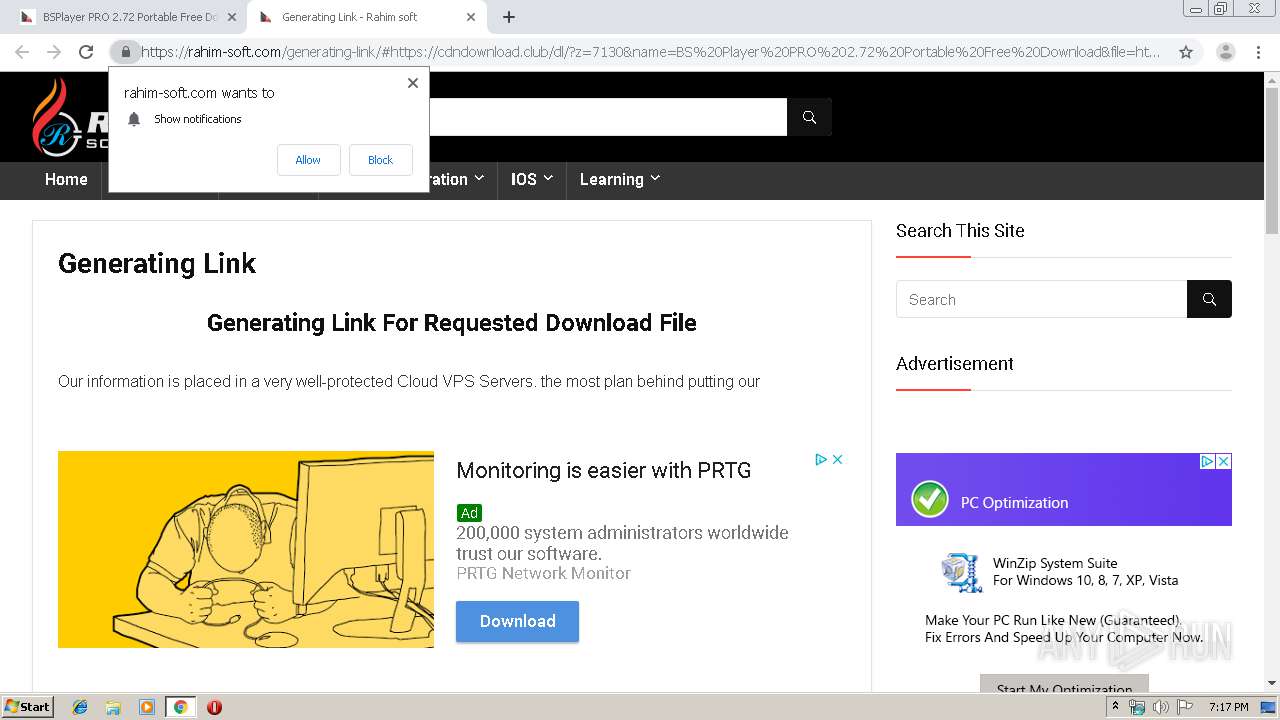Bookmark this page with the star icon
Image resolution: width=1280 pixels, height=720 pixels.
pyautogui.click(x=1186, y=52)
